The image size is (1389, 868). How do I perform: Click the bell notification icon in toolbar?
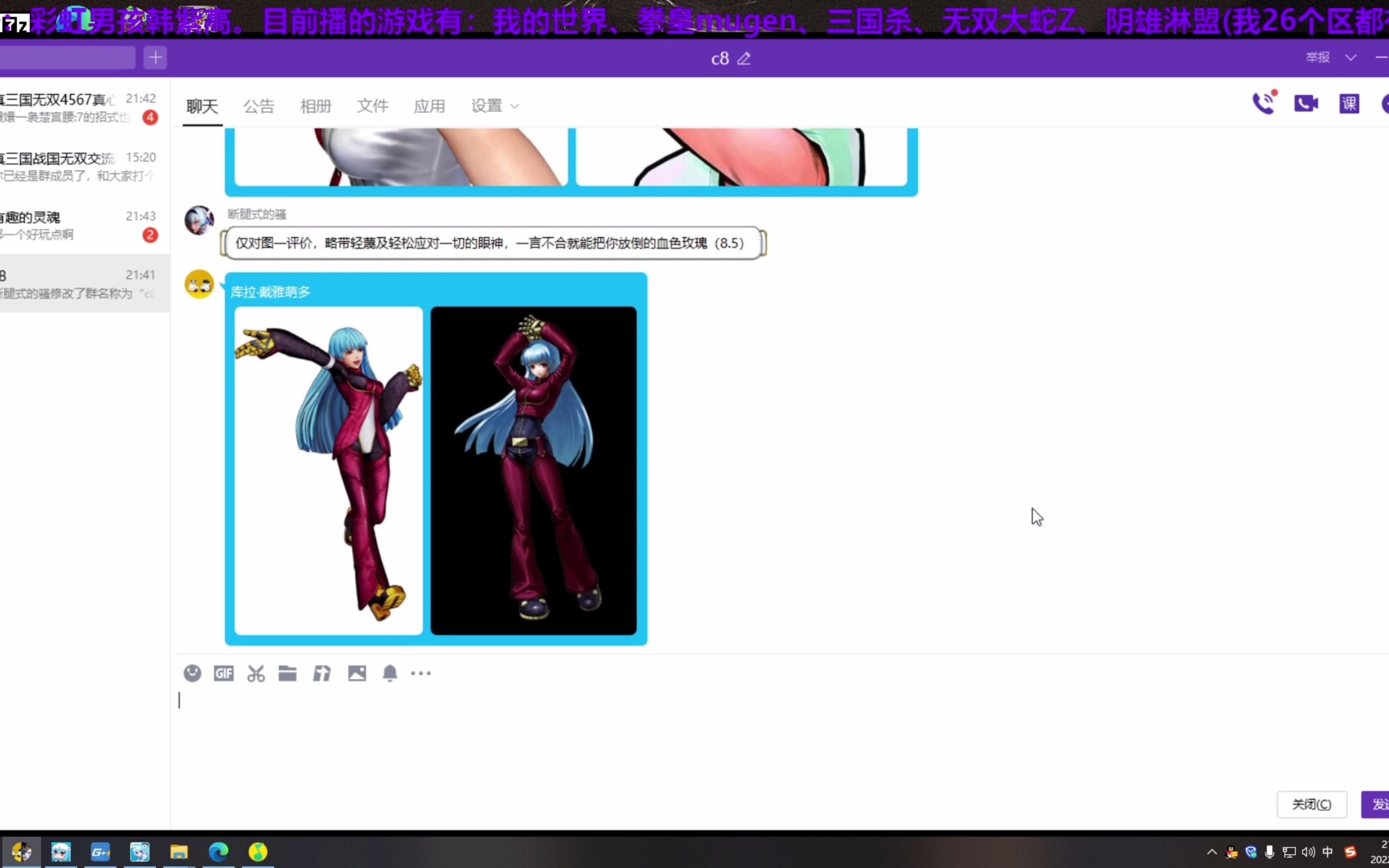click(390, 673)
